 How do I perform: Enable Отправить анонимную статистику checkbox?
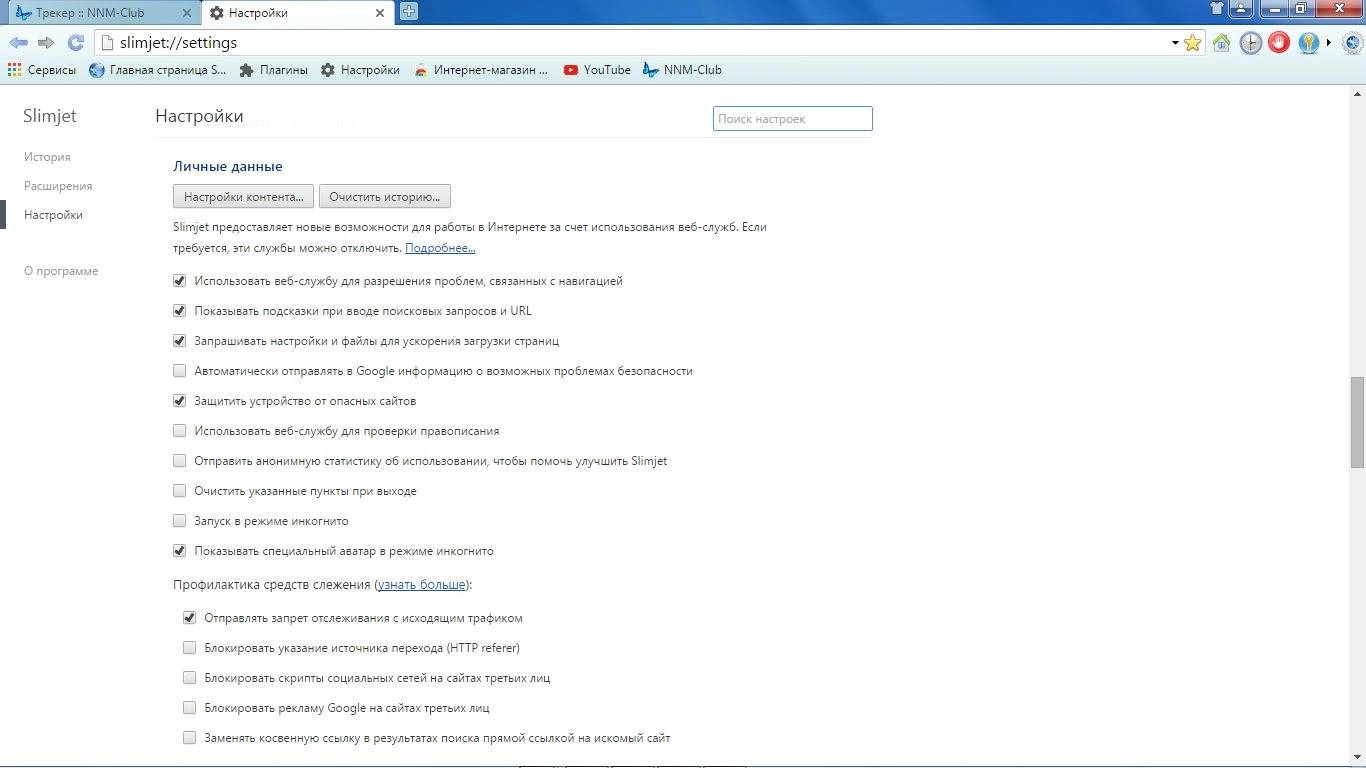[x=180, y=461]
